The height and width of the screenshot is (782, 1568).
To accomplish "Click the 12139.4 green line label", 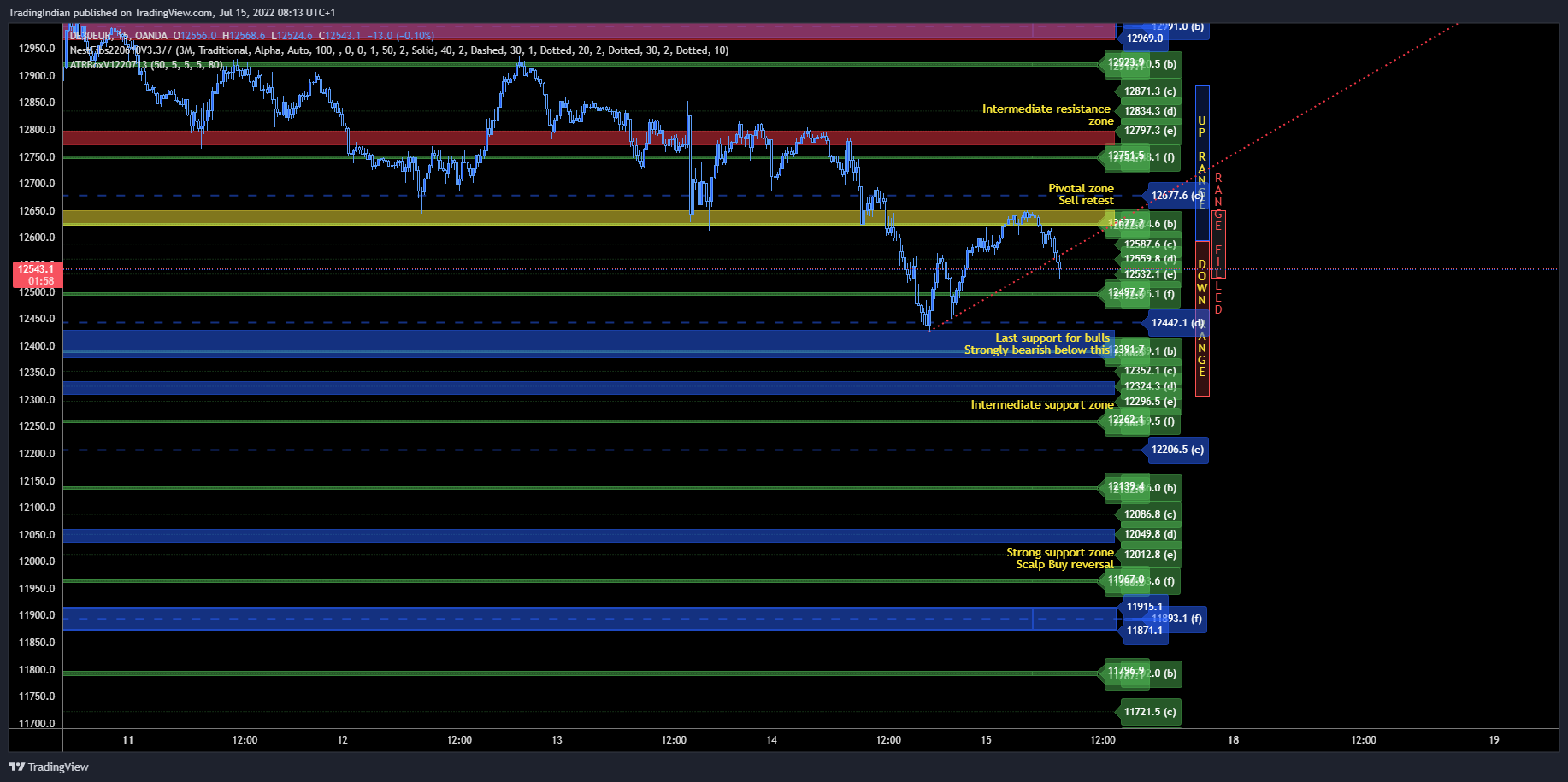I will click(x=1126, y=486).
